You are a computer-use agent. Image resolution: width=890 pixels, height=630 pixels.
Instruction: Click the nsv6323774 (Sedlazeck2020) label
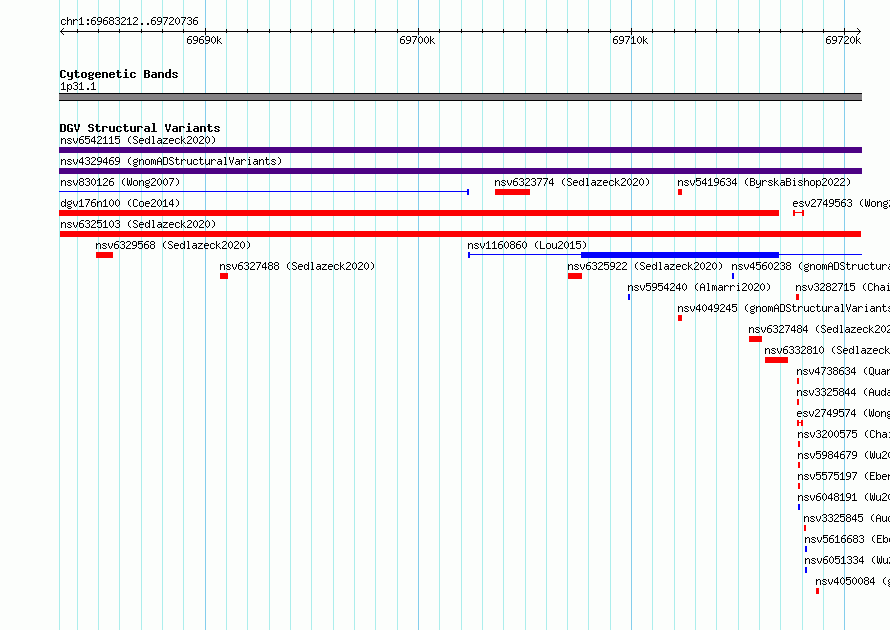[x=572, y=182]
